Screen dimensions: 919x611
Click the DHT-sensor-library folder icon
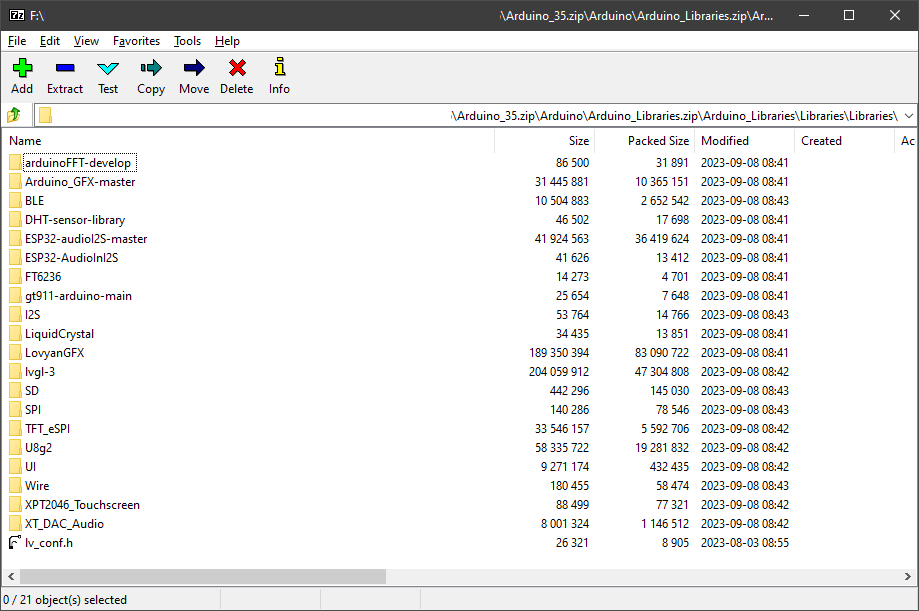click(x=15, y=220)
